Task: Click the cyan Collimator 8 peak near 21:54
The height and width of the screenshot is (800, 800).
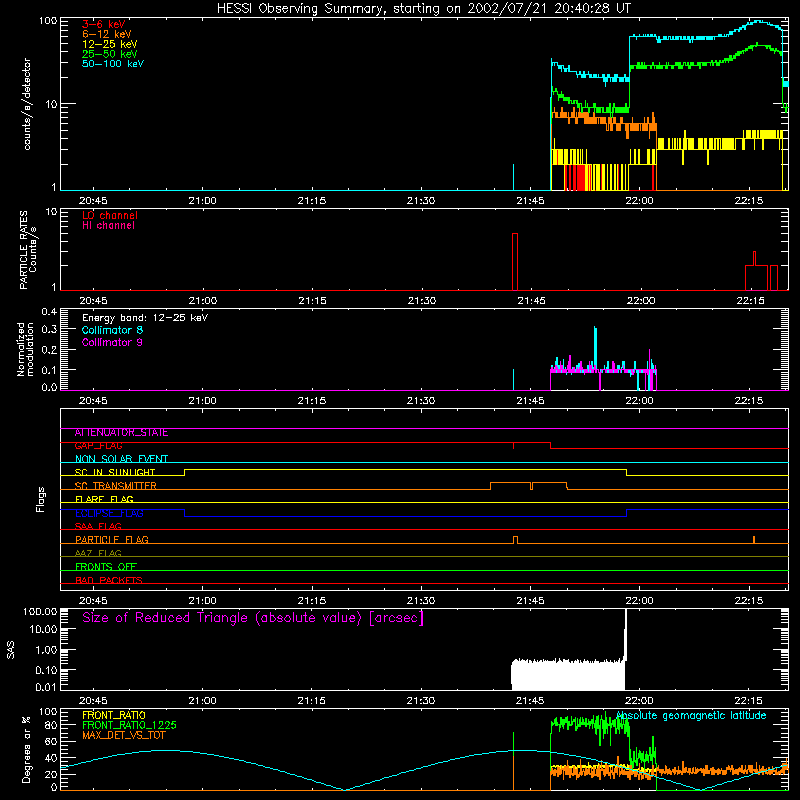Action: click(595, 347)
